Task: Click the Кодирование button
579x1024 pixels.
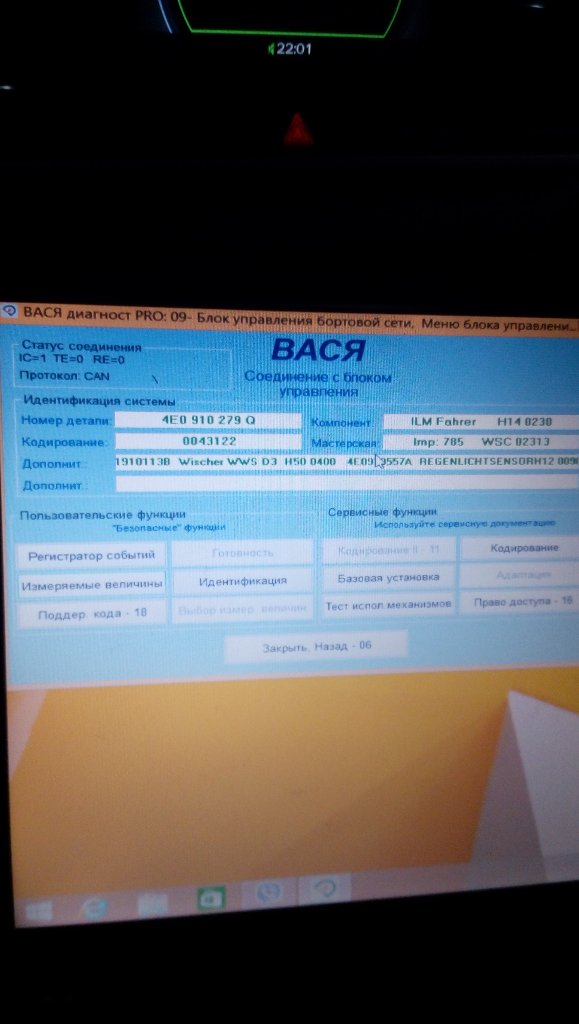Action: coord(524,548)
